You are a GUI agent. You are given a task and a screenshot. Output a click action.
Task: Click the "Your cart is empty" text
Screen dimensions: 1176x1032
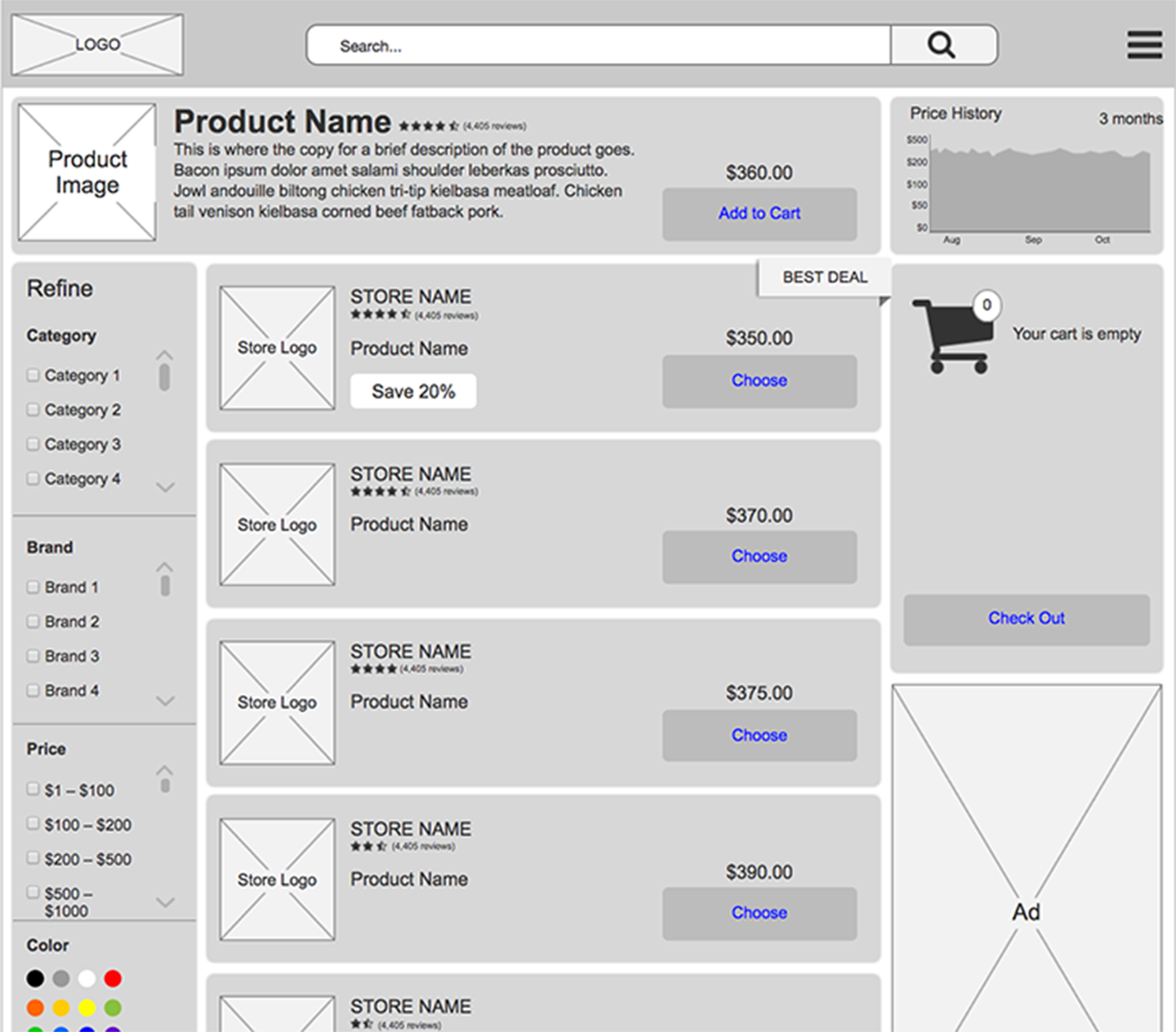point(1076,334)
